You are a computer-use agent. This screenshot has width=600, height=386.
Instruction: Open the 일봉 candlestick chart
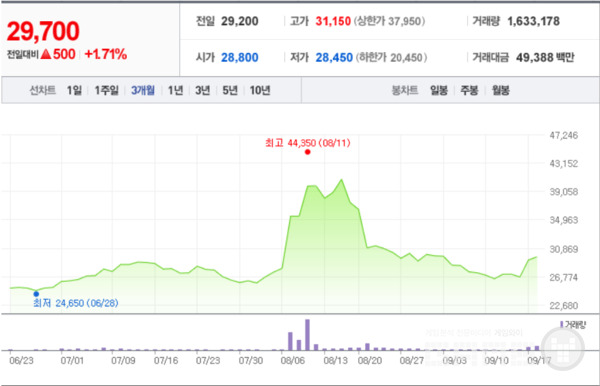[439, 91]
